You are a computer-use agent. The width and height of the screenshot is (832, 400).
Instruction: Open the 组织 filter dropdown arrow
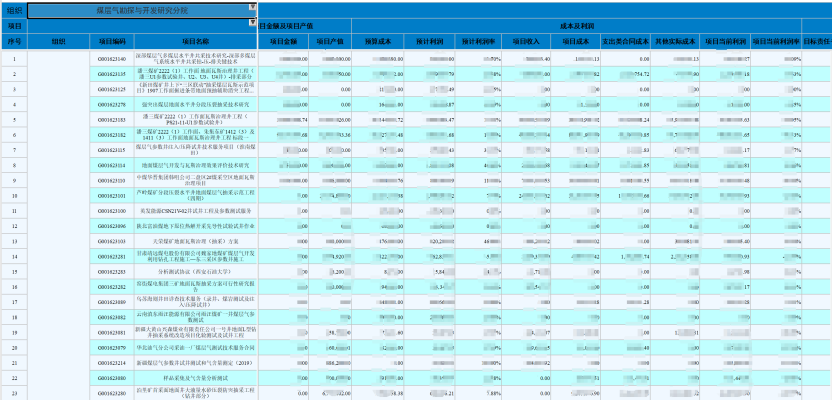[x=252, y=6]
